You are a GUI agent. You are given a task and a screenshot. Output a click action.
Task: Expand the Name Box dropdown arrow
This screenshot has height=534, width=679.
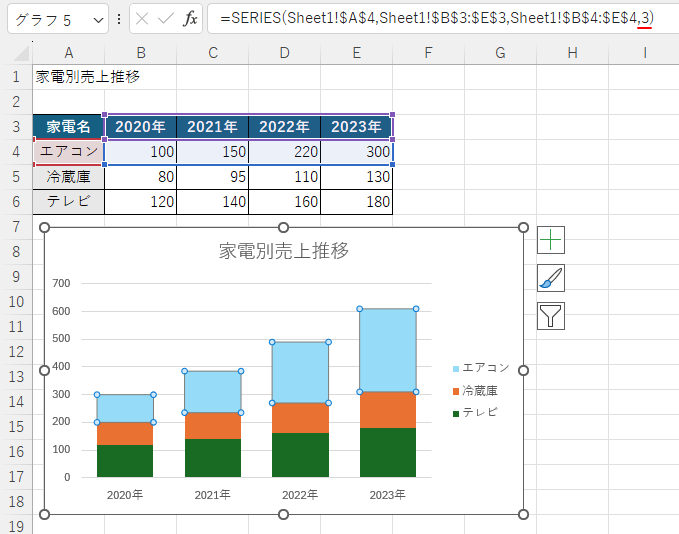99,20
